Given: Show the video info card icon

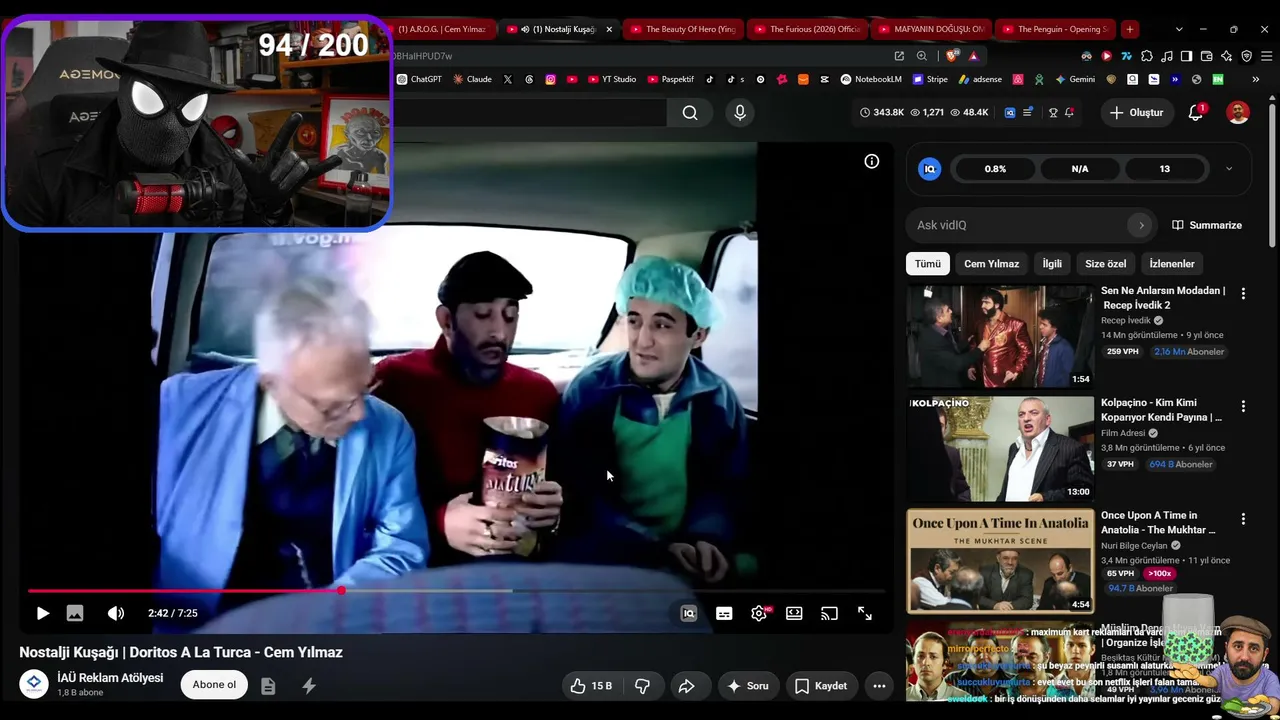Looking at the screenshot, I should pos(872,161).
